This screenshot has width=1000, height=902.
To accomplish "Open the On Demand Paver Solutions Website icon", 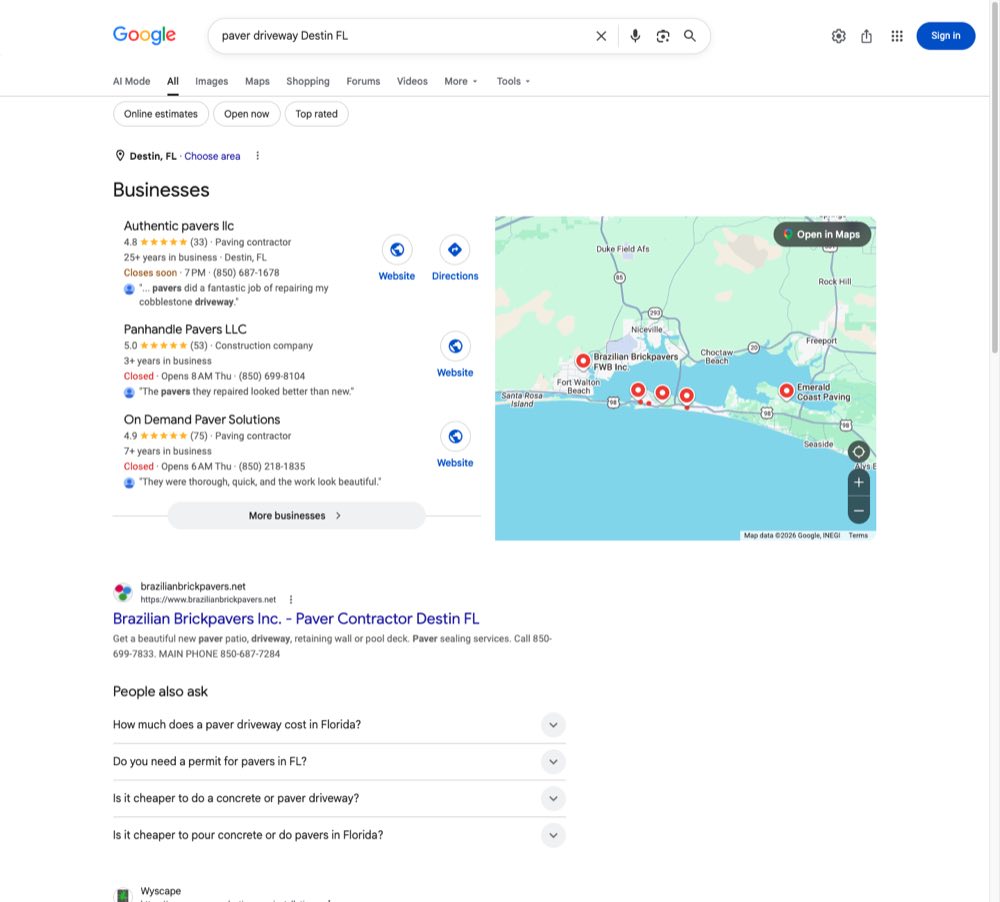I will [455, 436].
